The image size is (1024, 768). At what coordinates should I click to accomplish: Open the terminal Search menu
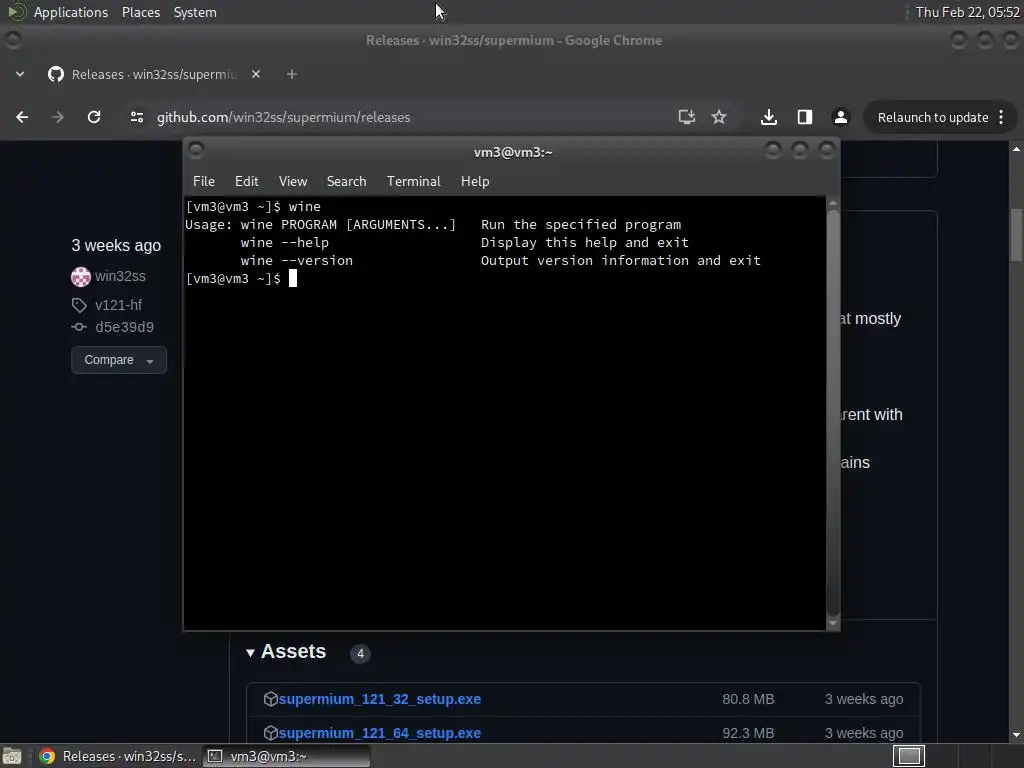(346, 181)
